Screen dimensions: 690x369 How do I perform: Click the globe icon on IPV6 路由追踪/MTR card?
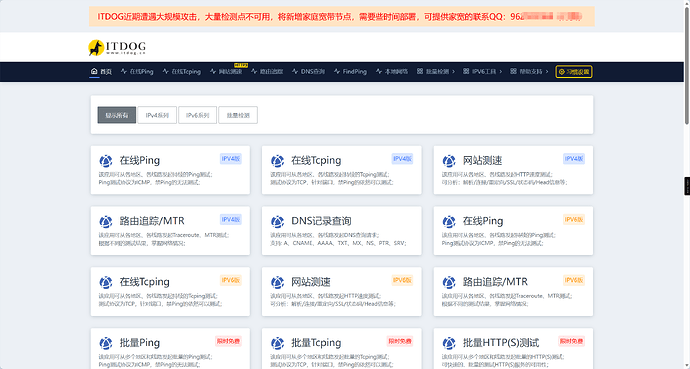tap(449, 282)
